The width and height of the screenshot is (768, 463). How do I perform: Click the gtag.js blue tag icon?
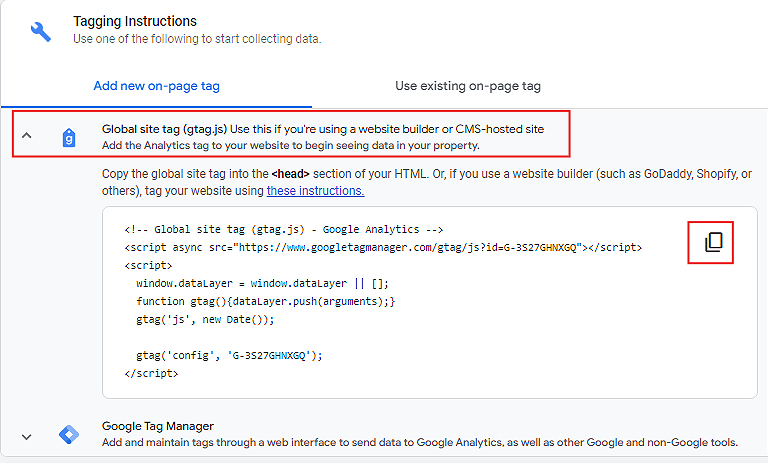click(69, 138)
